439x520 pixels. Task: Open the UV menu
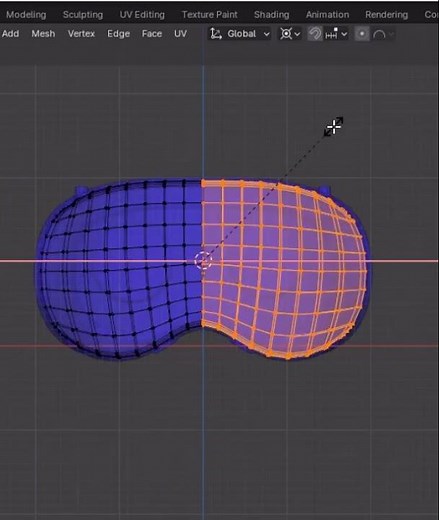(x=180, y=34)
